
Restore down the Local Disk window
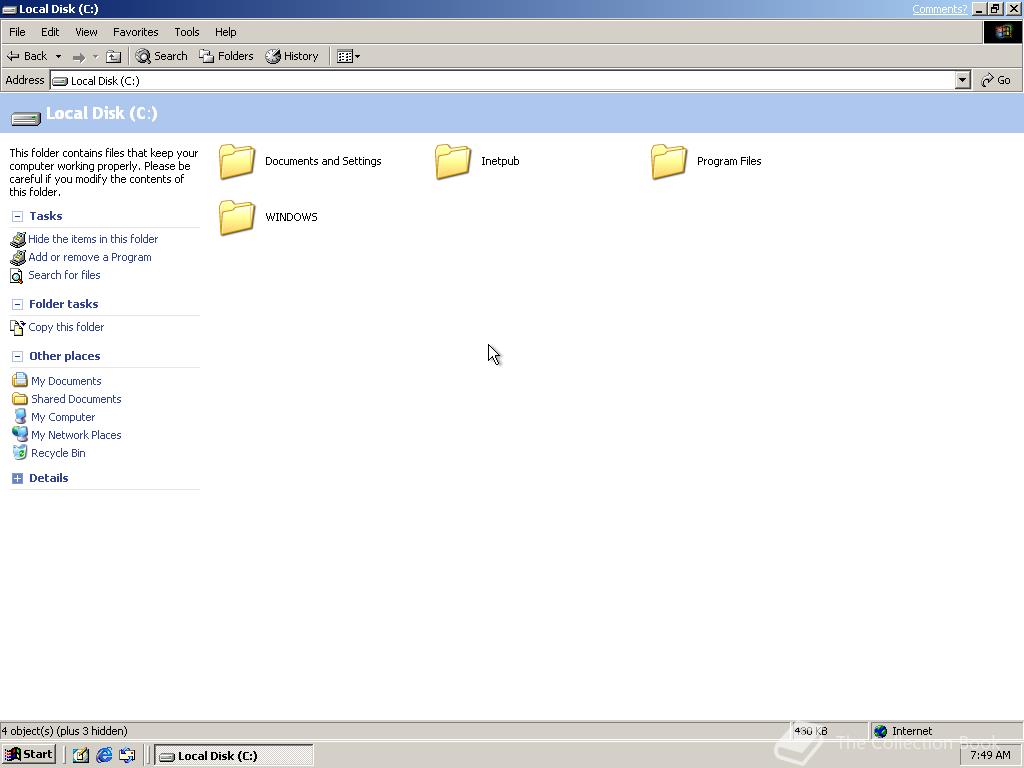[x=995, y=9]
